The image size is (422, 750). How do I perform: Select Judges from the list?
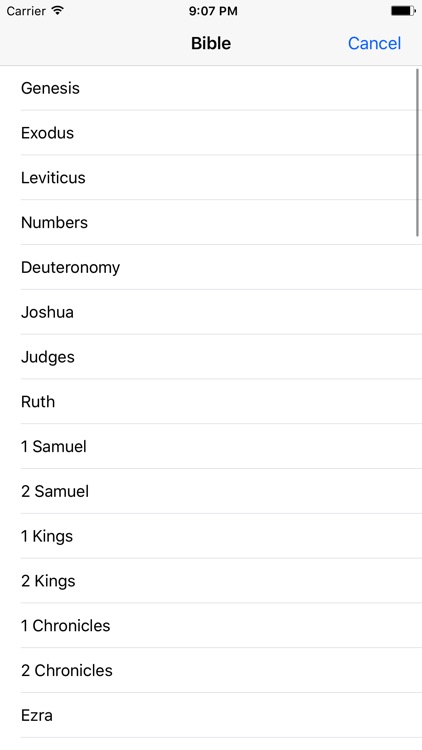click(211, 357)
